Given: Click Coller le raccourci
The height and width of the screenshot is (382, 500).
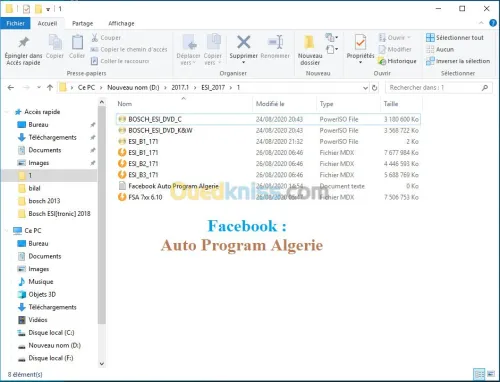Looking at the screenshot, I should tap(120, 61).
